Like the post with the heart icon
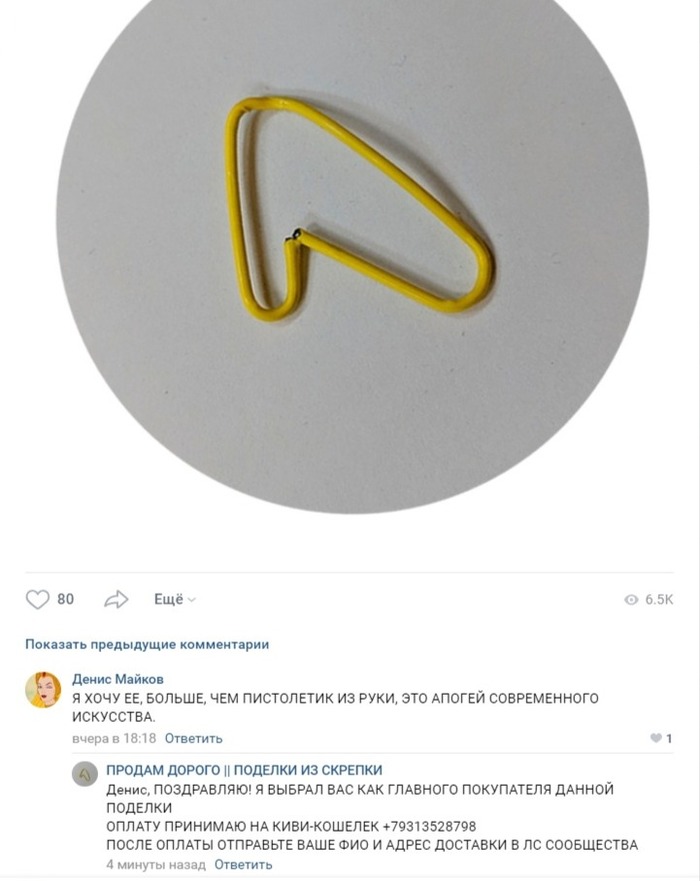 coord(37,600)
